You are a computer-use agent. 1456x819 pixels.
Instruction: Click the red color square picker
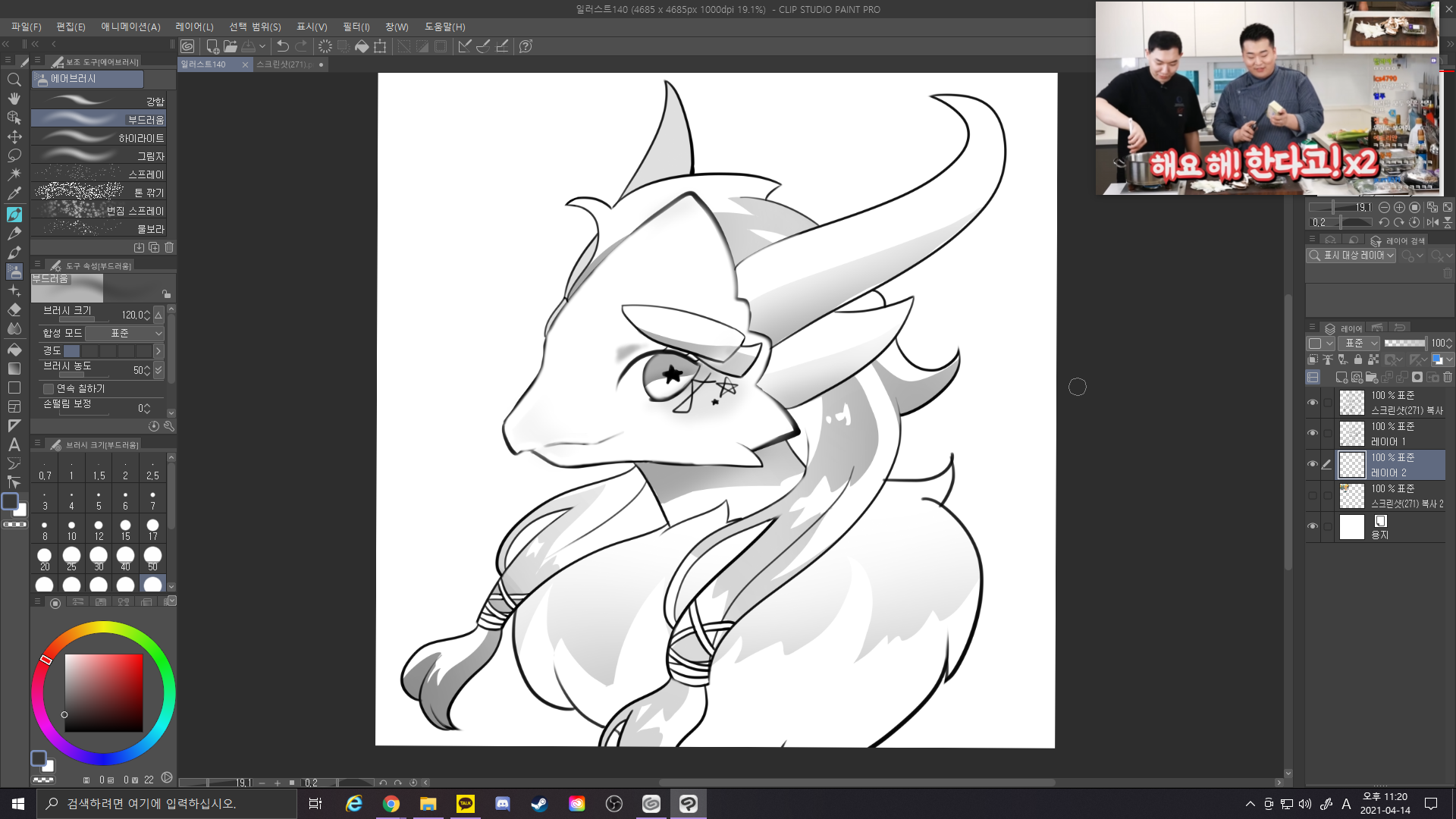[103, 692]
